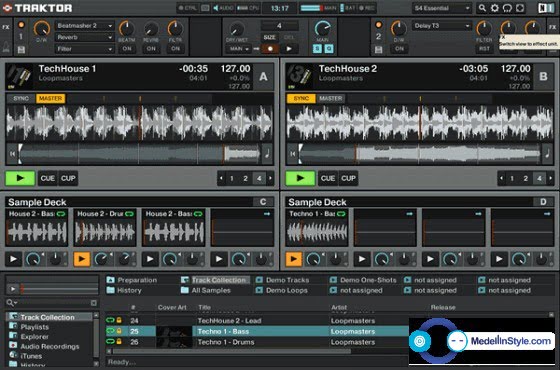Toggle loop icon on House 2 - Drums sample slot
Viewport: 560px width, 370px height.
[129, 214]
